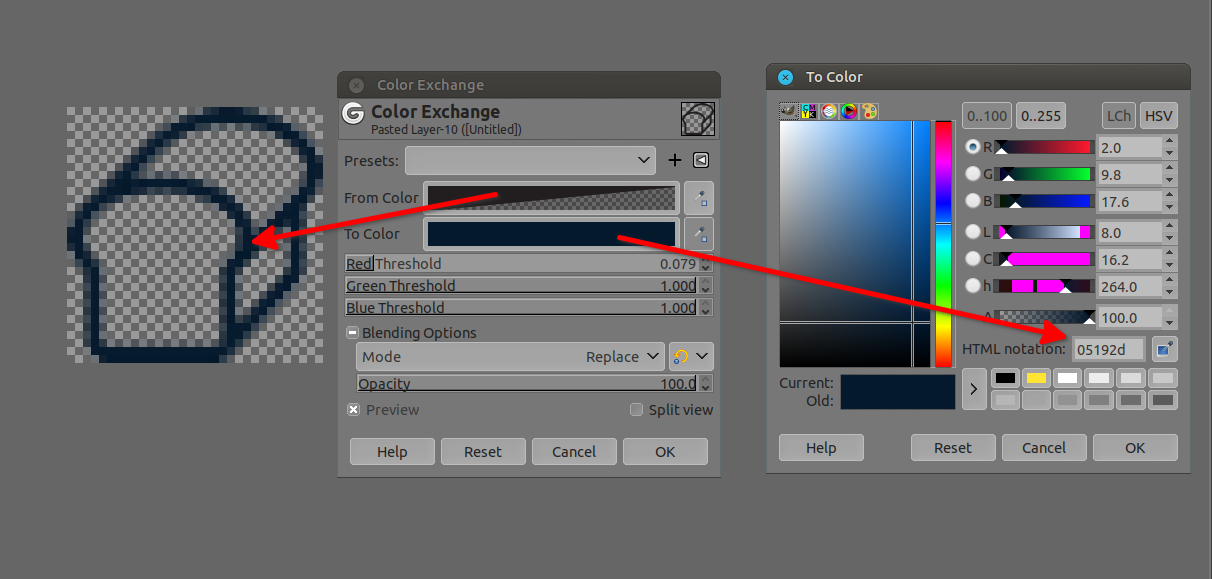Choose the yellow swatch in color history
The width and height of the screenshot is (1212, 579).
click(1037, 378)
